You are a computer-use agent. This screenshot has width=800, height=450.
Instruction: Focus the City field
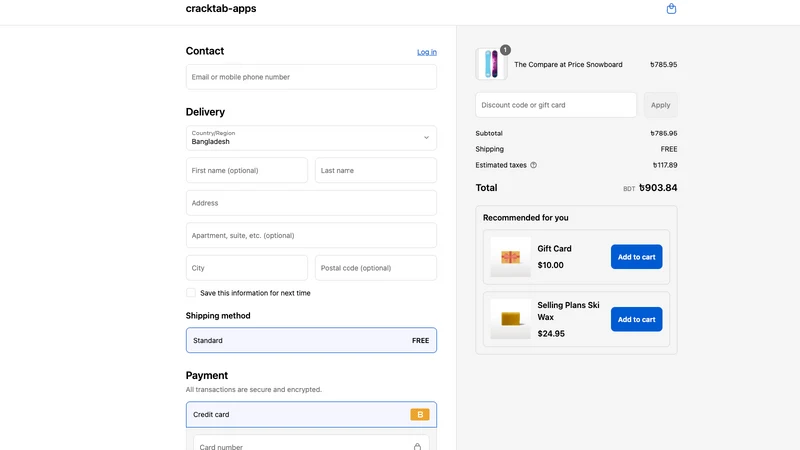click(x=247, y=268)
